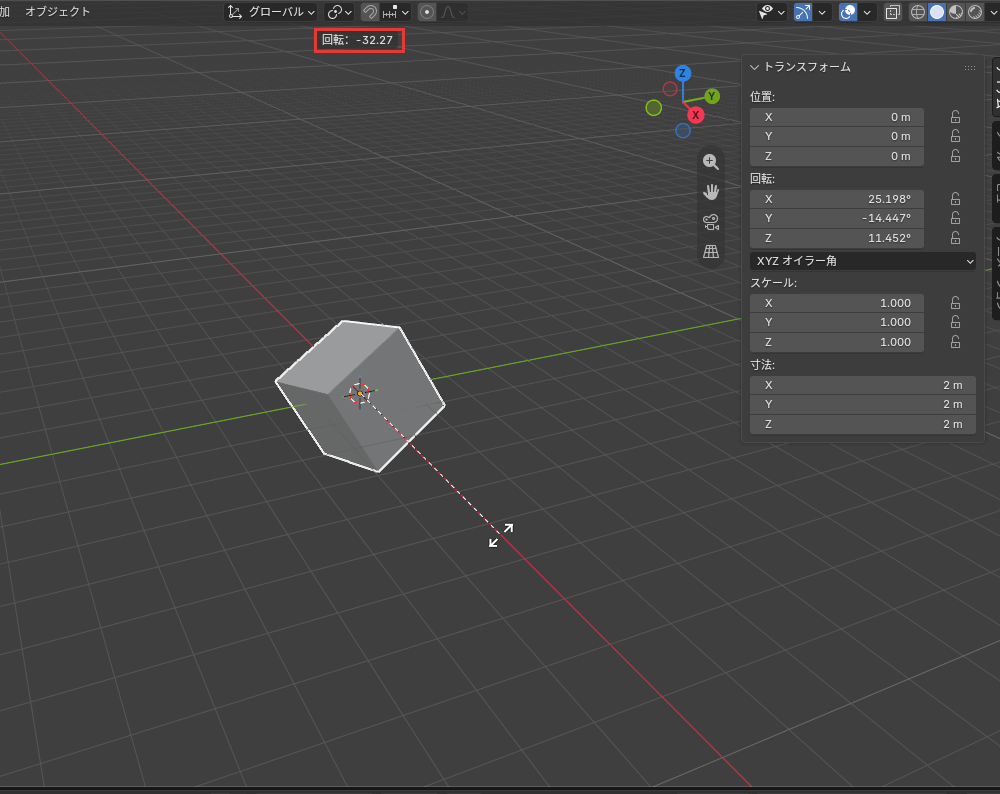
Task: Open the gizmo options dropdown arrow
Action: click(822, 12)
